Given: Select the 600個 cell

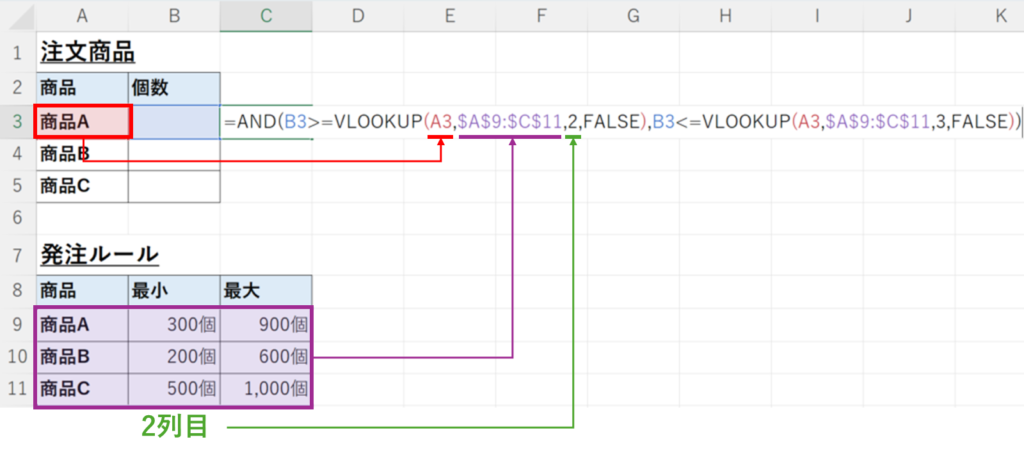Looking at the screenshot, I should pos(266,357).
